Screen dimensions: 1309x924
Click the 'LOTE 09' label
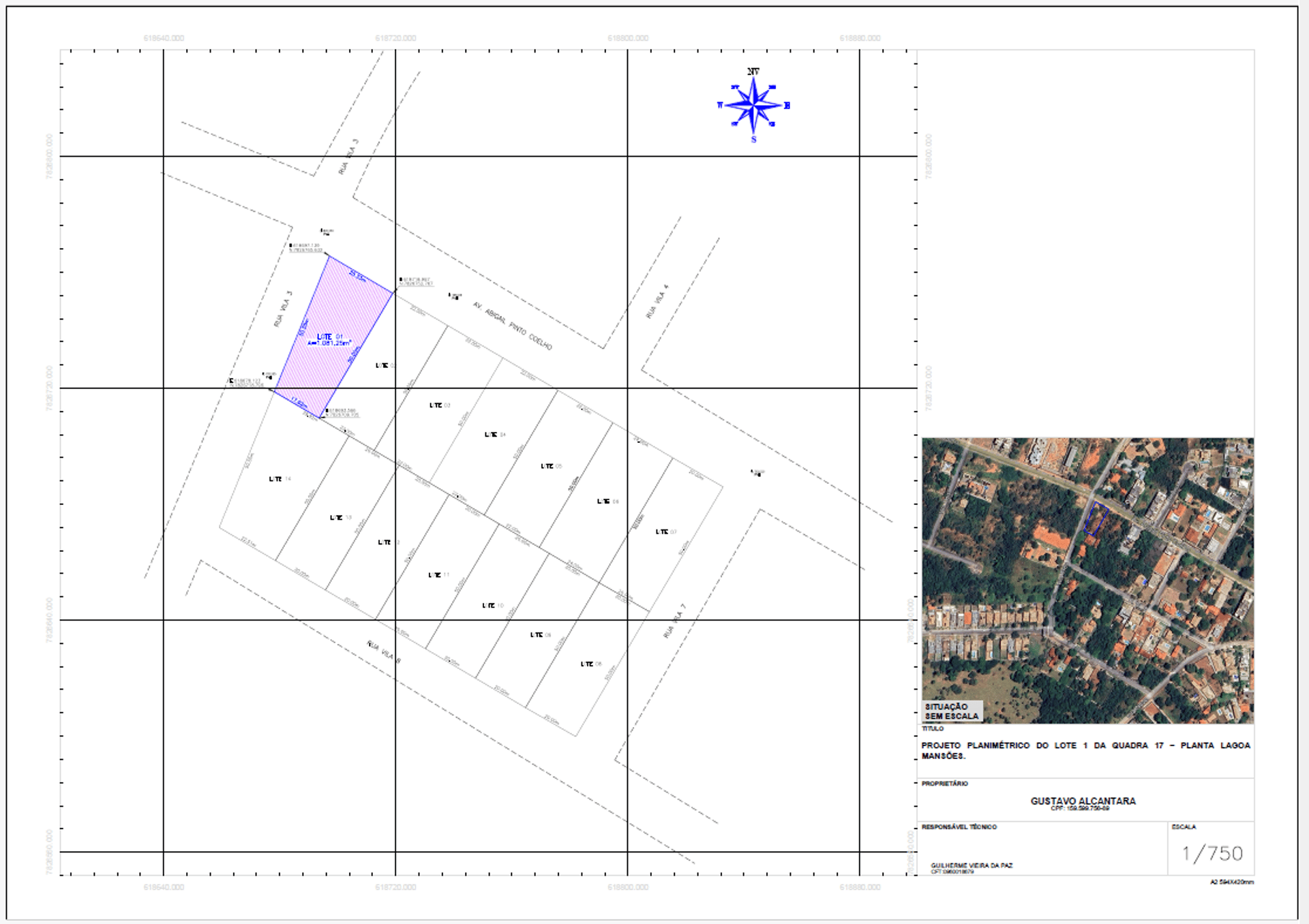pos(541,635)
